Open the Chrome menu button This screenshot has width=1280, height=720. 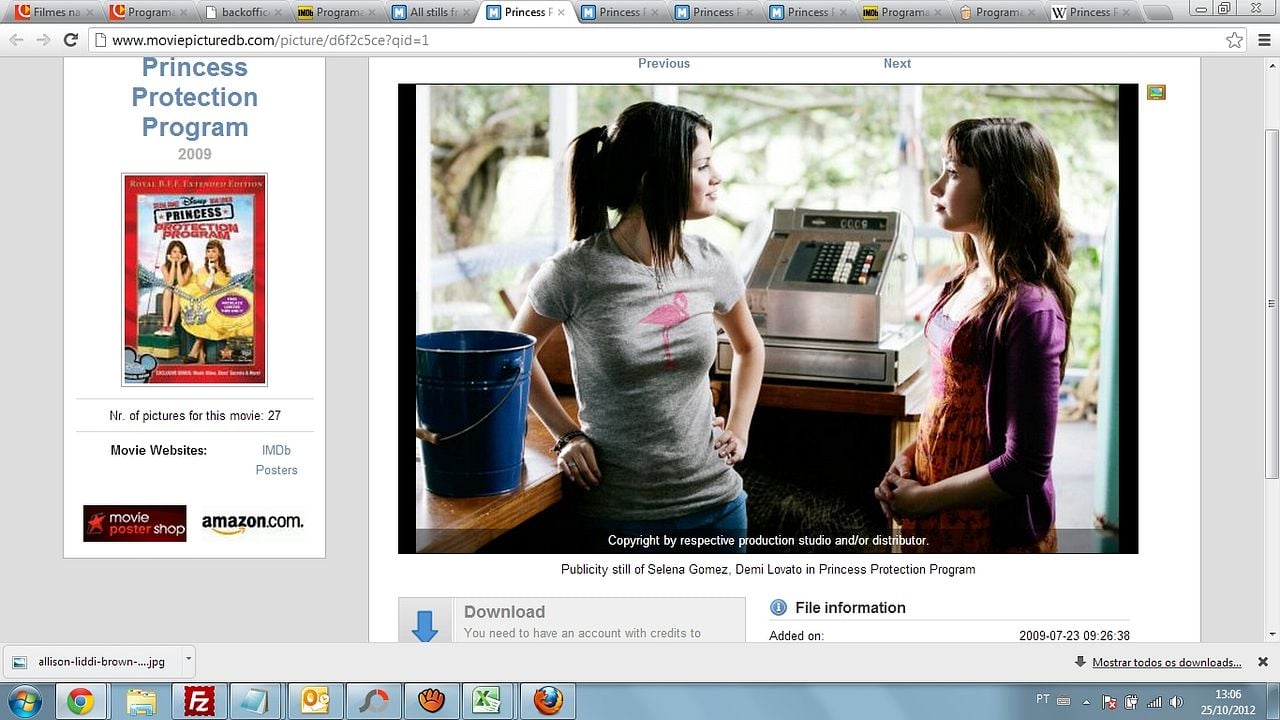[1264, 40]
